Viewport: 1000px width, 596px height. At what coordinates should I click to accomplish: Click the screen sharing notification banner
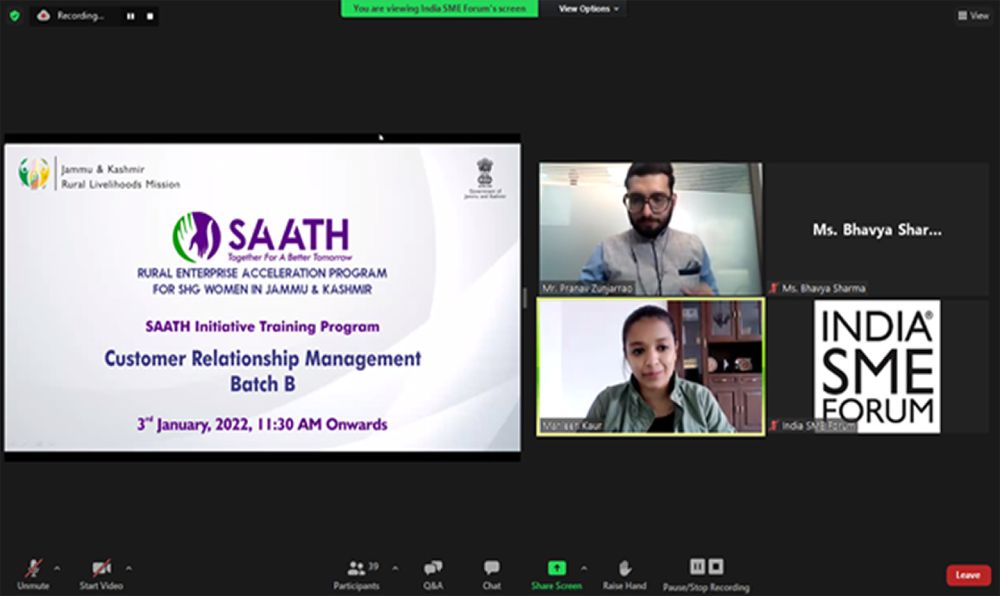pos(439,9)
